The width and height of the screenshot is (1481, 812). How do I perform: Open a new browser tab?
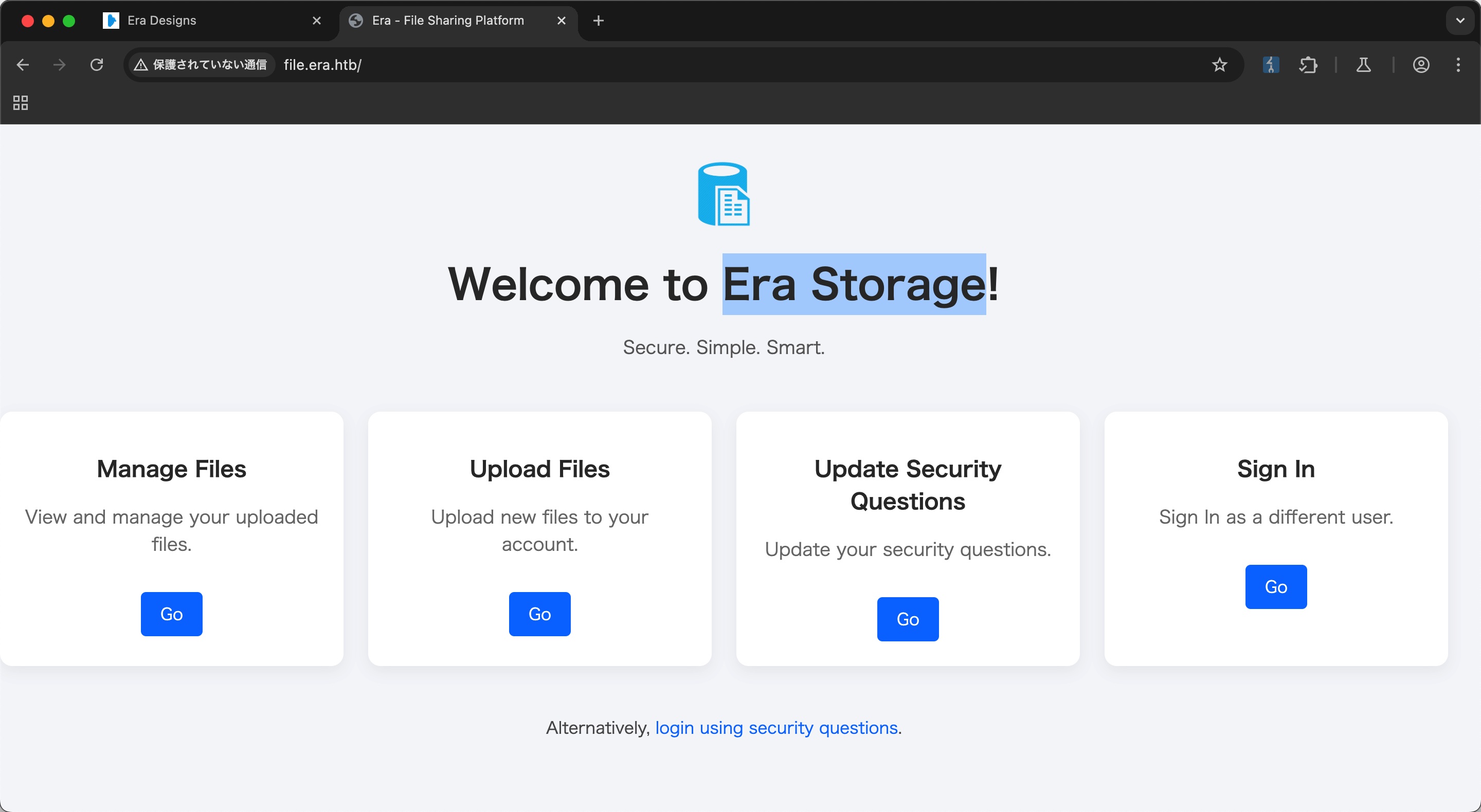click(599, 21)
